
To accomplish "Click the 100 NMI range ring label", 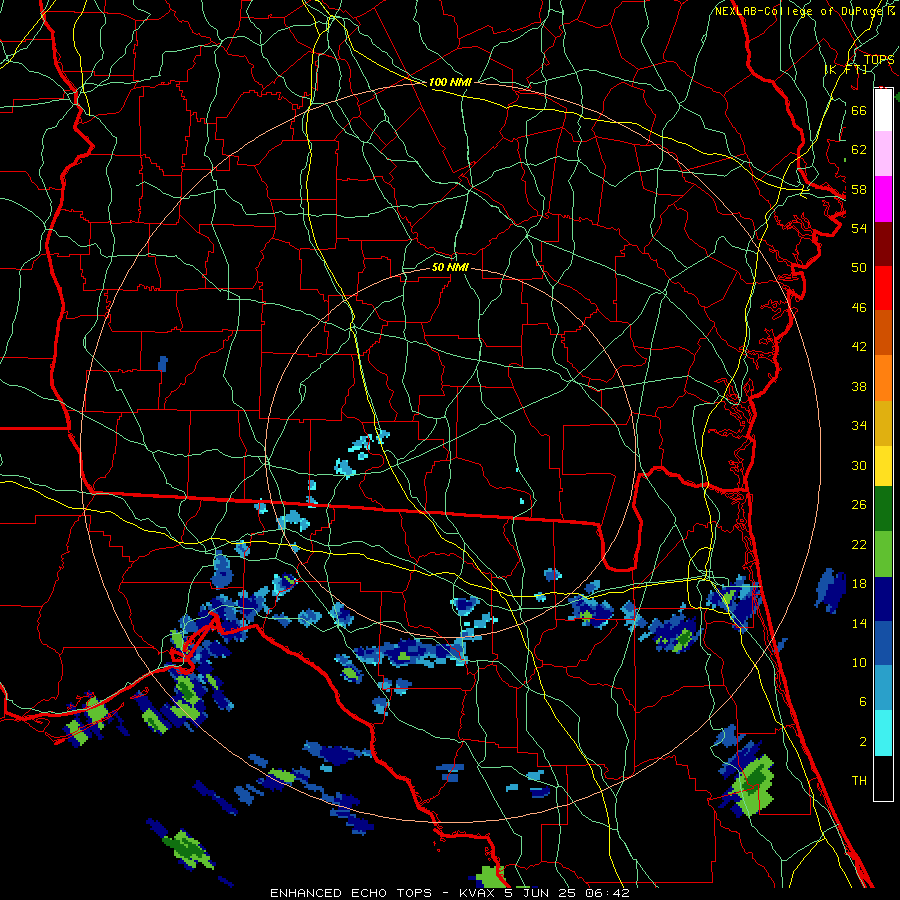I will click(x=450, y=82).
